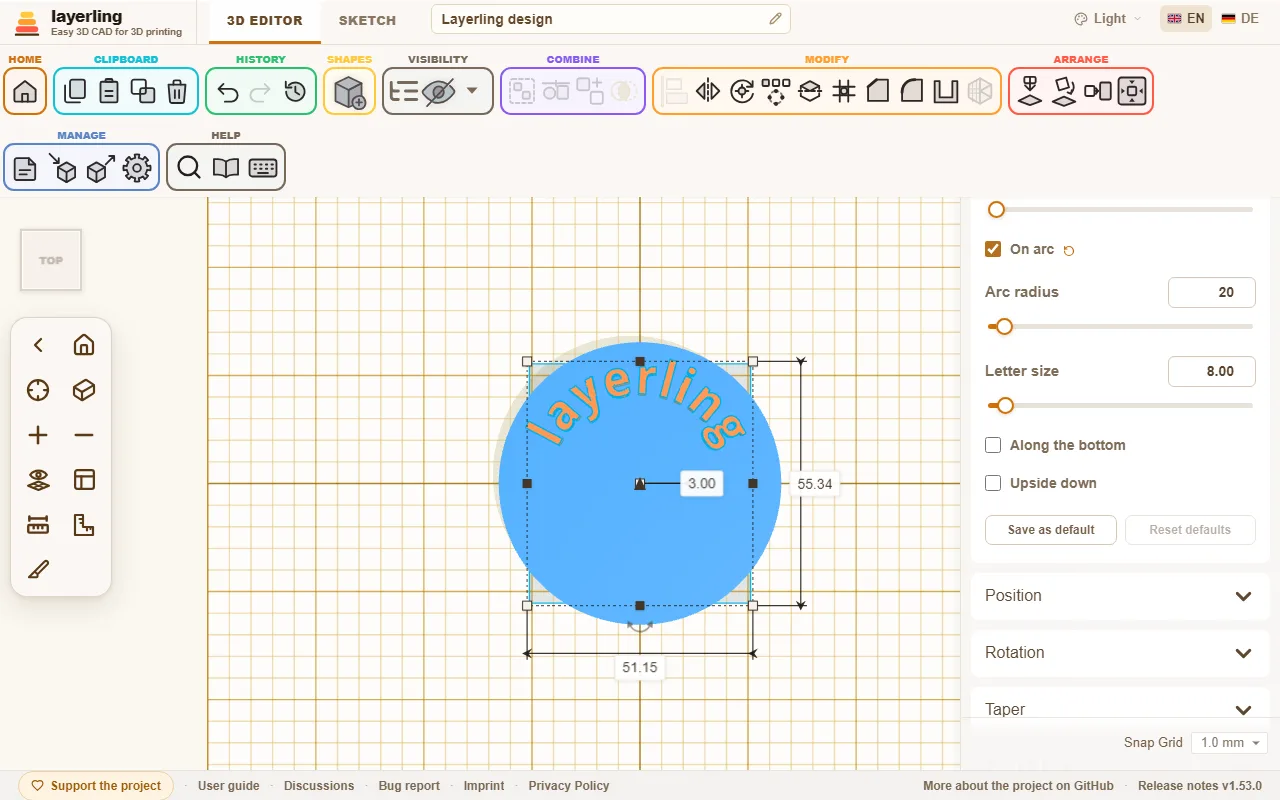The image size is (1280, 800).
Task: Click the Mirror icon in the Modify group
Action: point(708,92)
